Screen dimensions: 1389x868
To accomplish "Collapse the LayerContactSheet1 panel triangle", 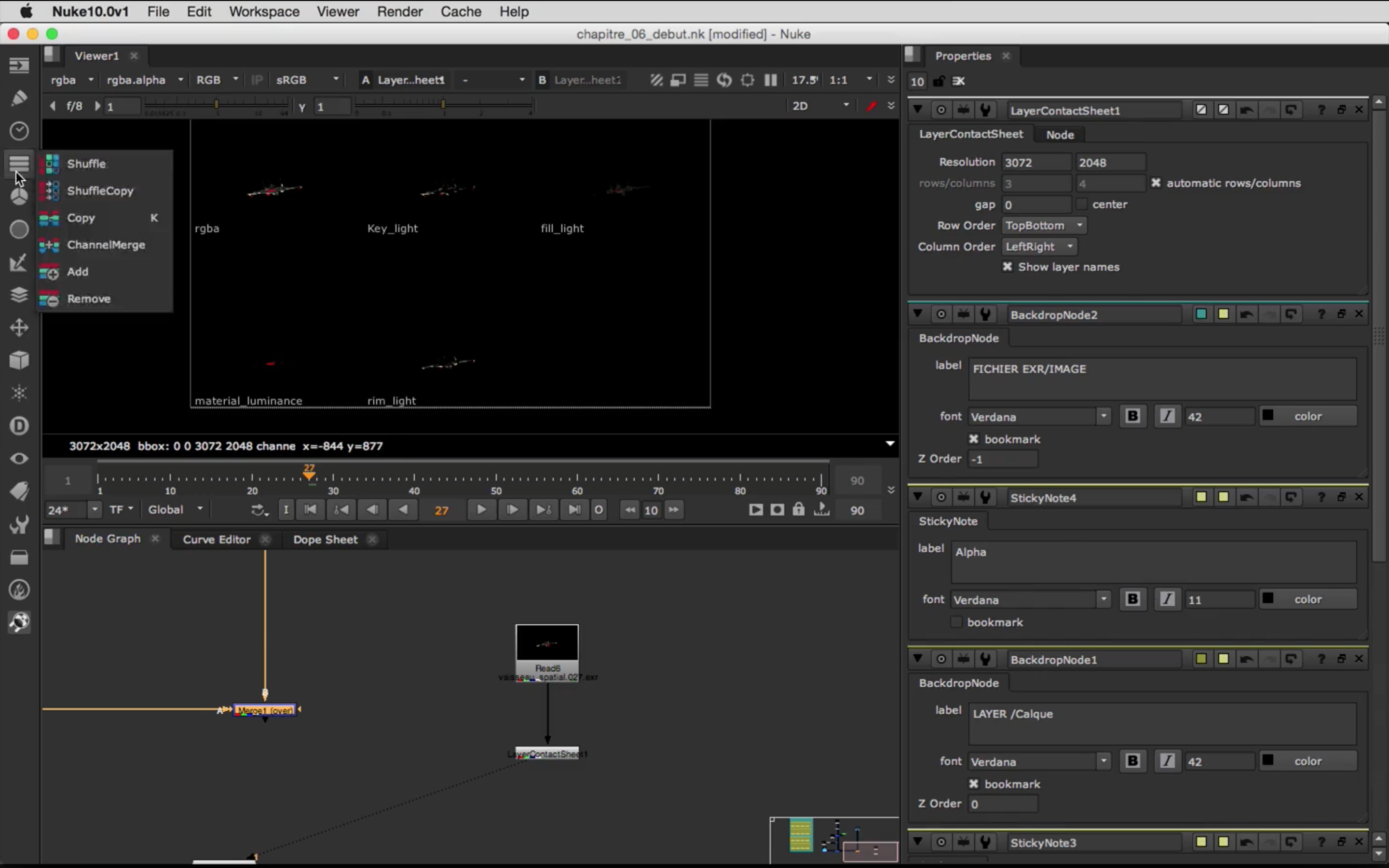I will [917, 109].
